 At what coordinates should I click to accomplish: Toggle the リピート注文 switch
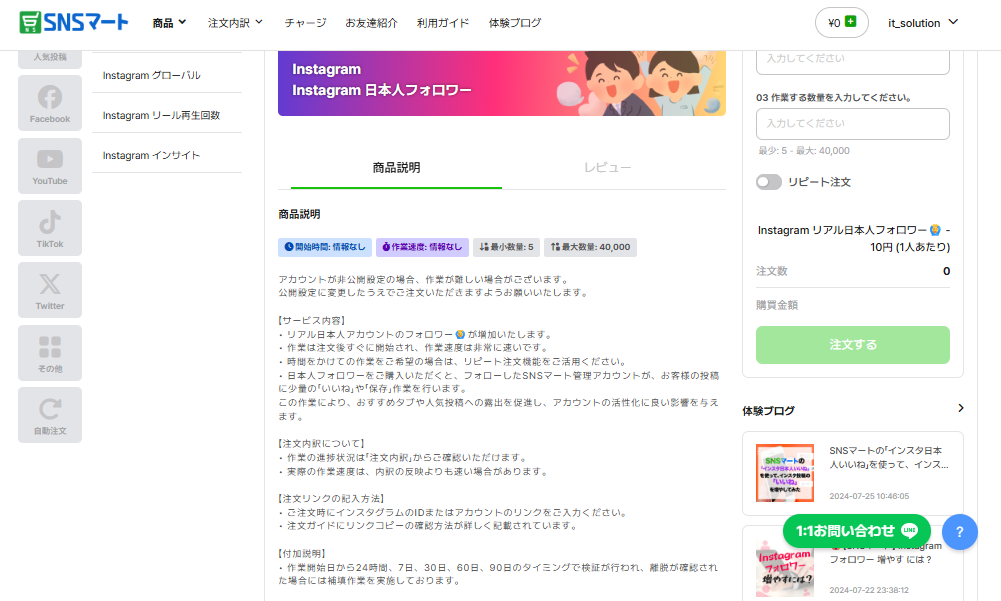tap(769, 182)
